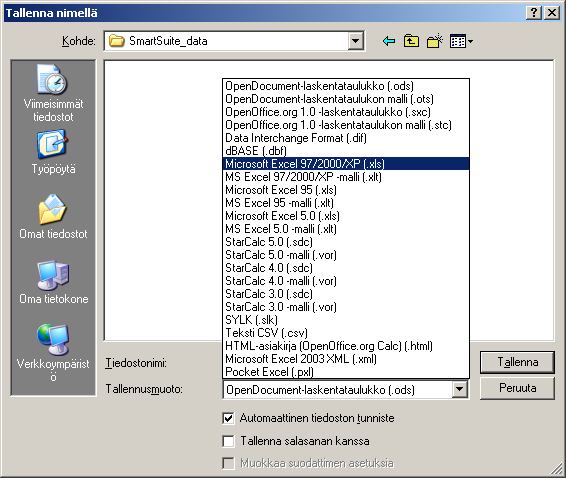Image resolution: width=566 pixels, height=478 pixels.
Task: Open Oma tietokone shortcut
Action: pos(53,282)
